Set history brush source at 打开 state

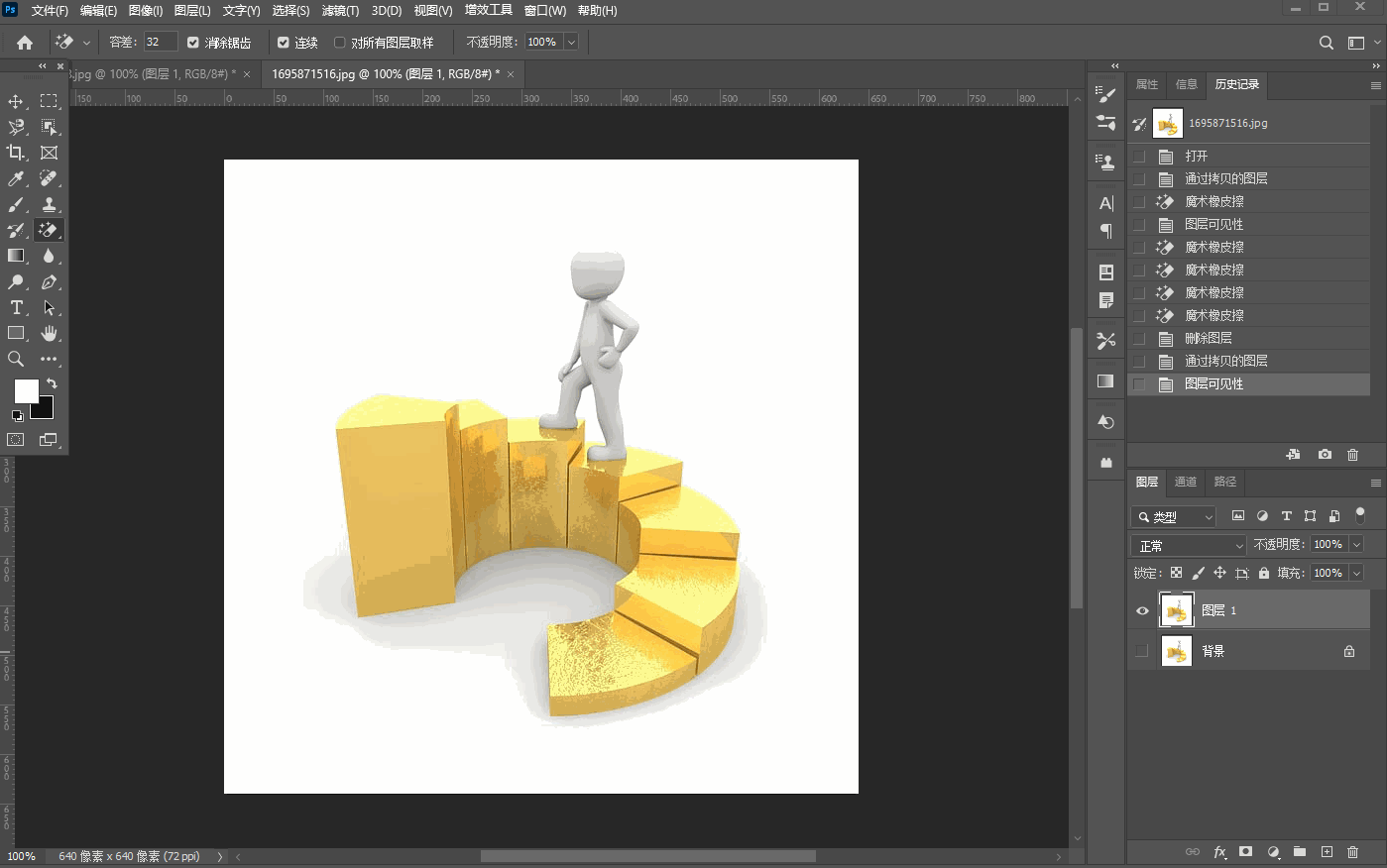coord(1139,157)
